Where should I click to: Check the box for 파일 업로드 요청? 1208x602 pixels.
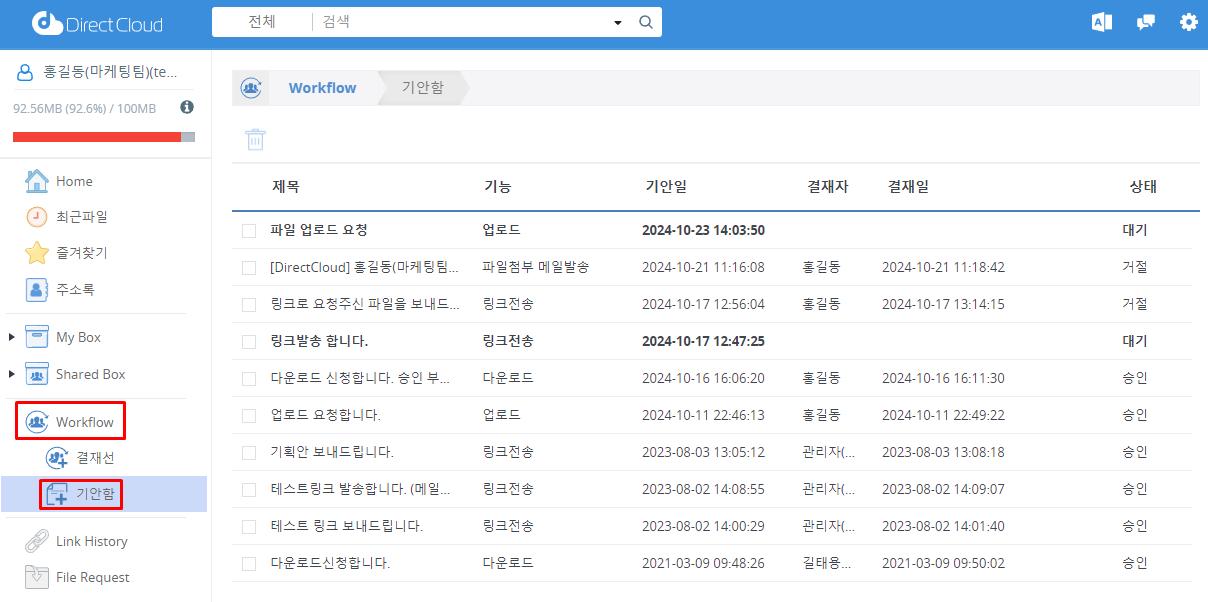tap(249, 231)
